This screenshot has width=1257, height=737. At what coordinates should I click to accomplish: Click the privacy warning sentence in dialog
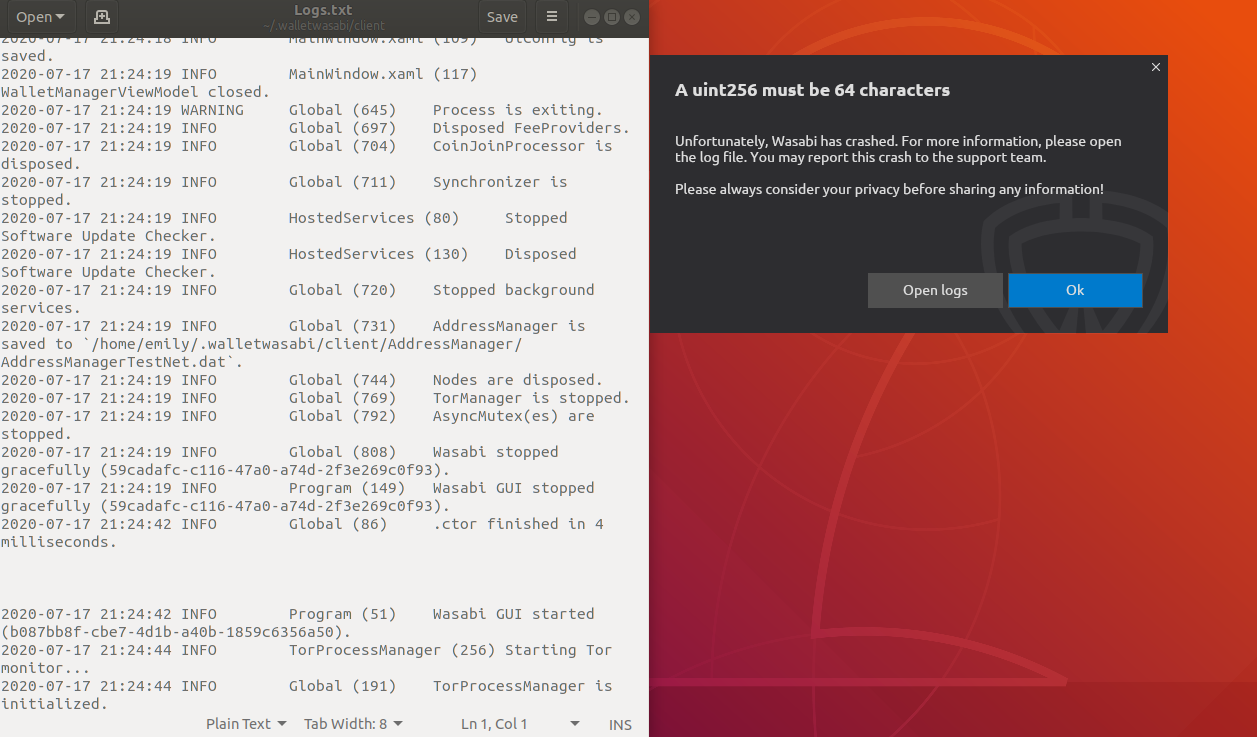[889, 189]
